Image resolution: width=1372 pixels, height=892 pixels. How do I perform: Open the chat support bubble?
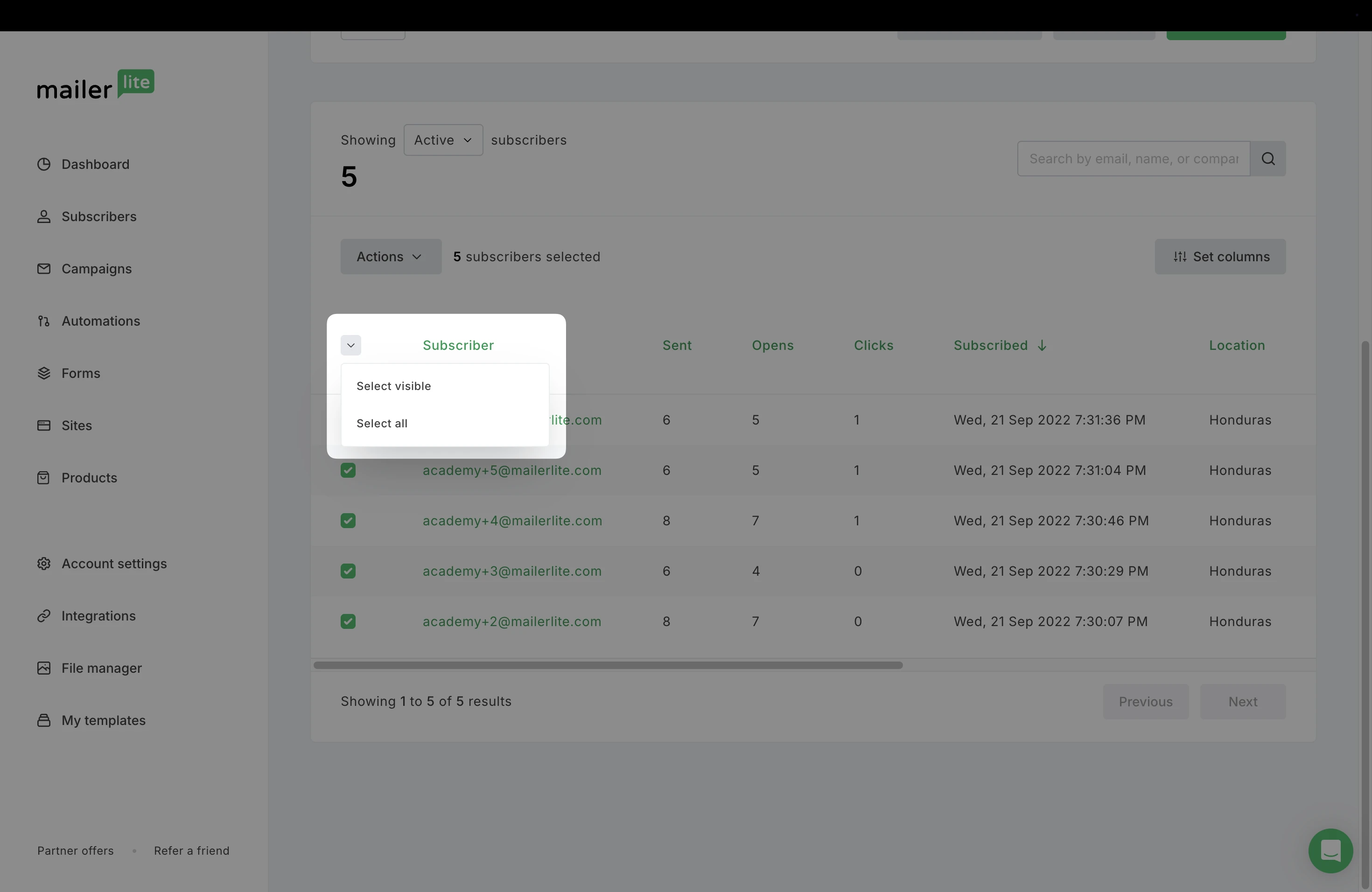coord(1330,850)
